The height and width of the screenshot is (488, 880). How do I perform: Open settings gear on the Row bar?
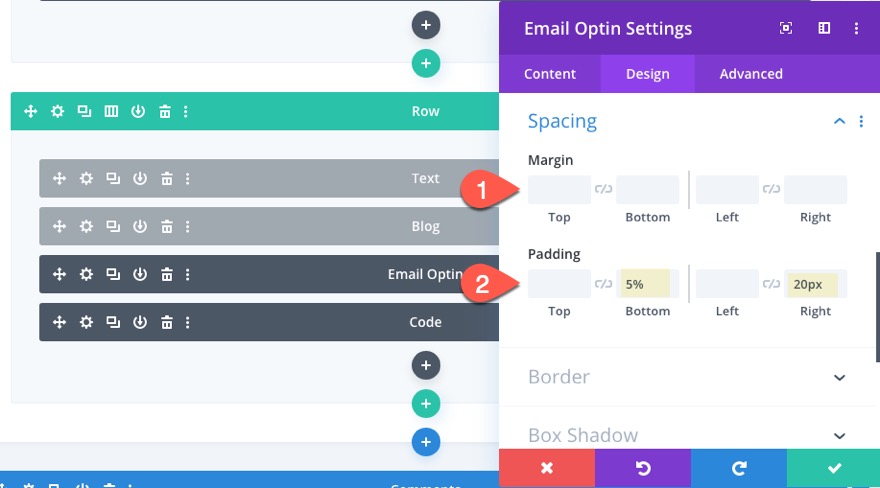tap(58, 111)
